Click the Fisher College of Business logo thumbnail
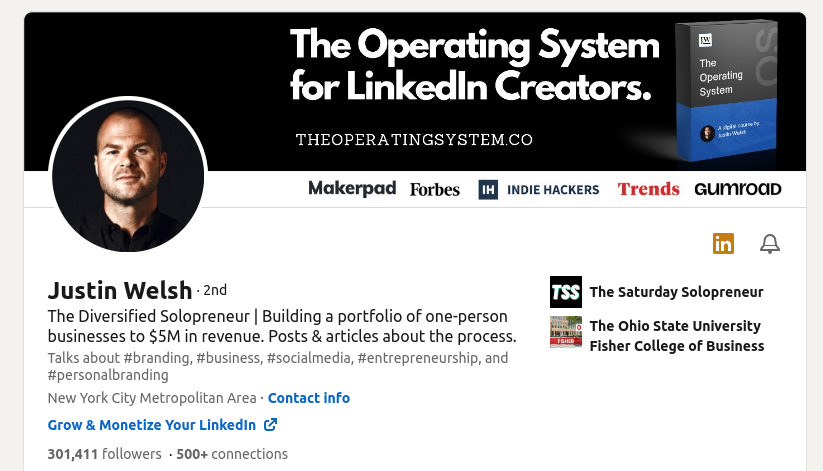The height and width of the screenshot is (471, 823). point(566,332)
